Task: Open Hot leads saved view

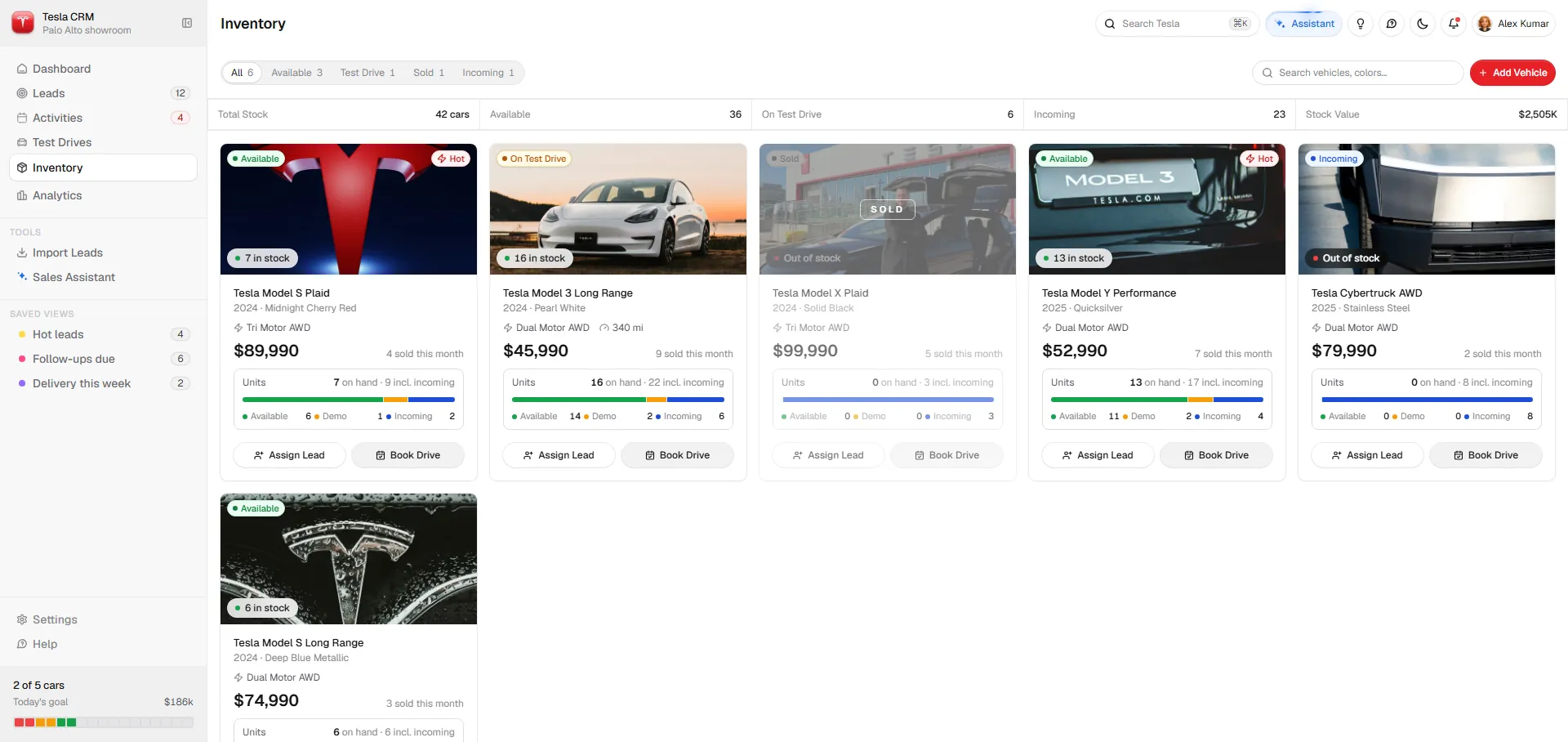Action: pyautogui.click(x=103, y=334)
